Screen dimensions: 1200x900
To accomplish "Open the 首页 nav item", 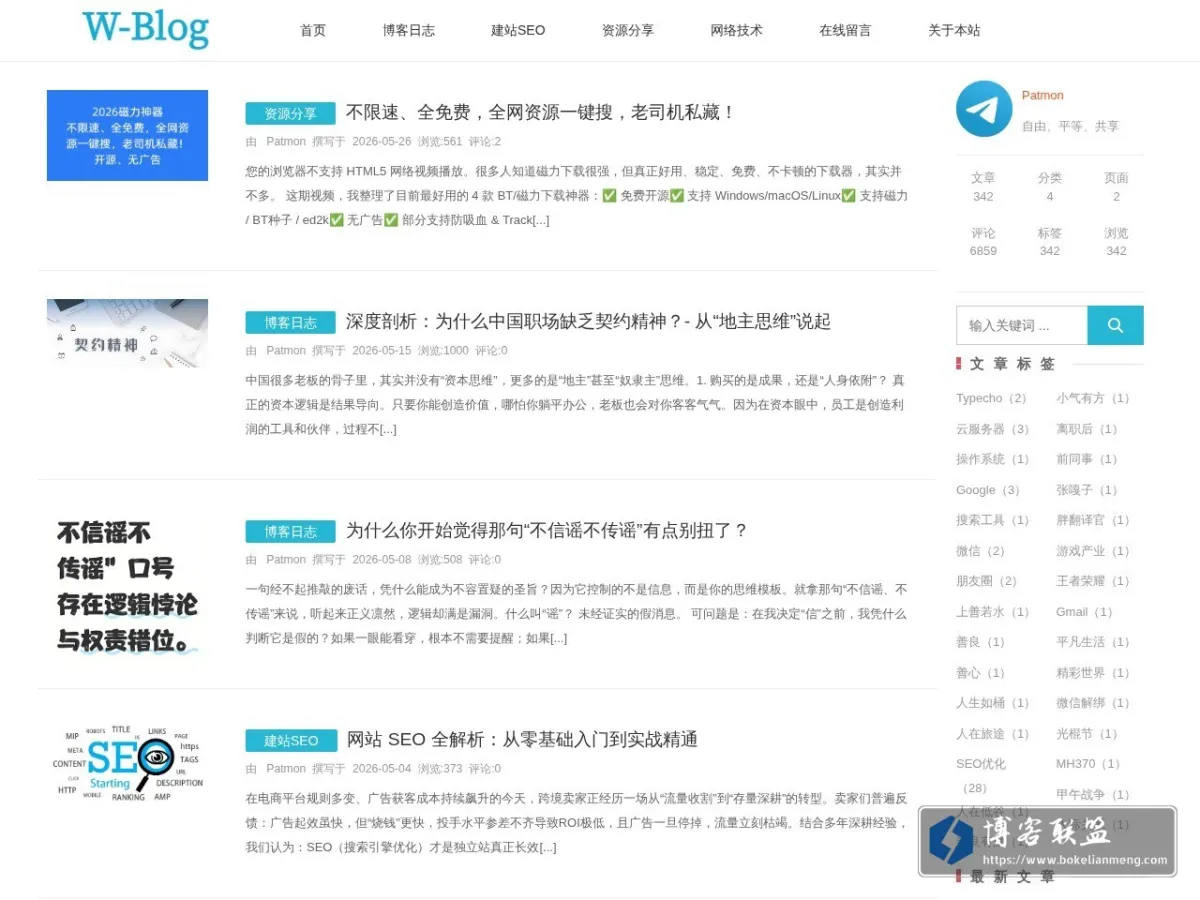I will click(313, 30).
